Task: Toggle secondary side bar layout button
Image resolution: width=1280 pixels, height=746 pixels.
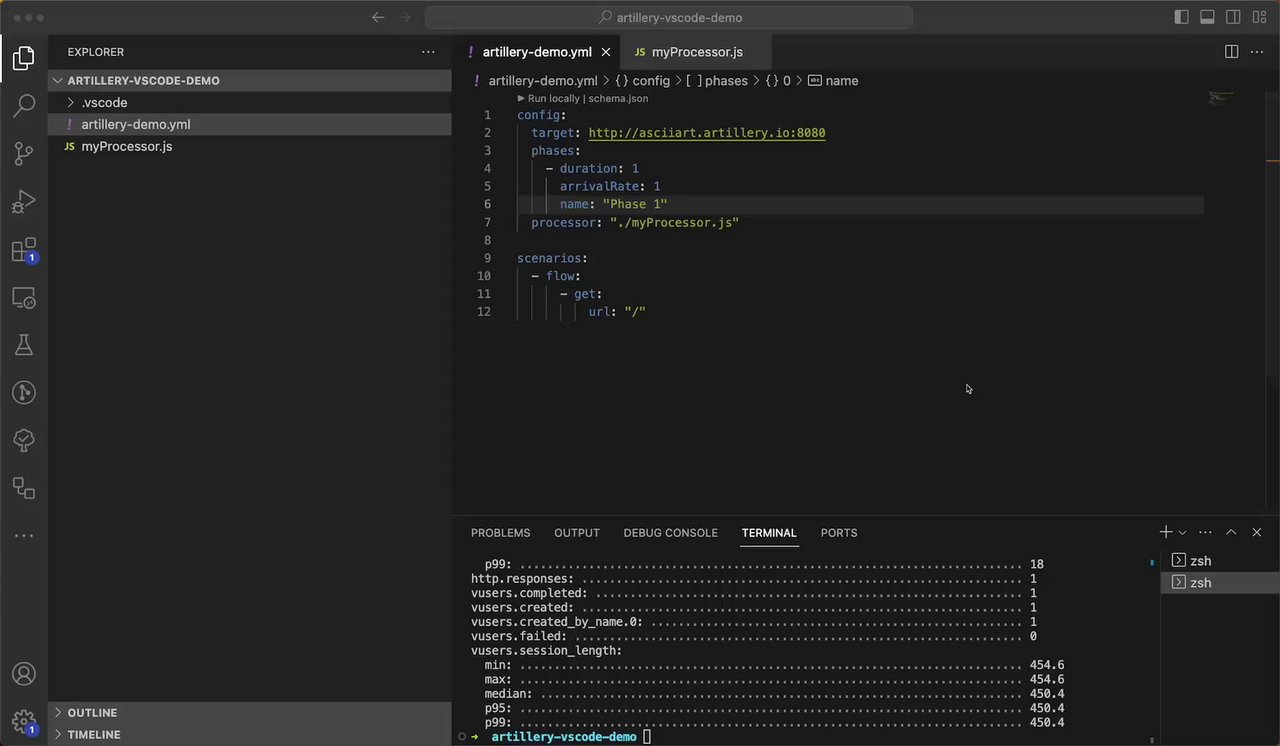Action: [1233, 17]
